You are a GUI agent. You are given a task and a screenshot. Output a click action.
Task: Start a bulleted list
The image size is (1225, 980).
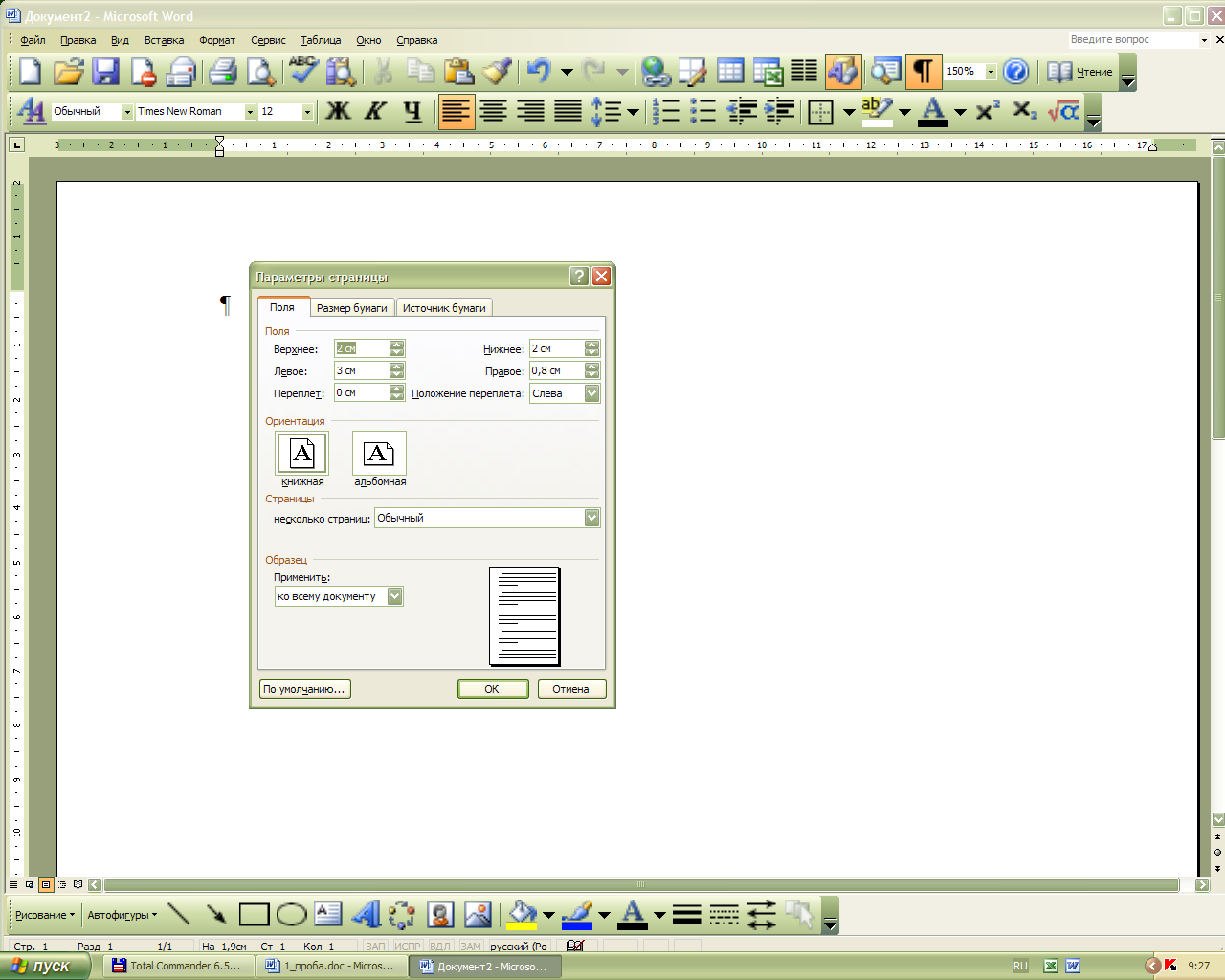[x=703, y=111]
